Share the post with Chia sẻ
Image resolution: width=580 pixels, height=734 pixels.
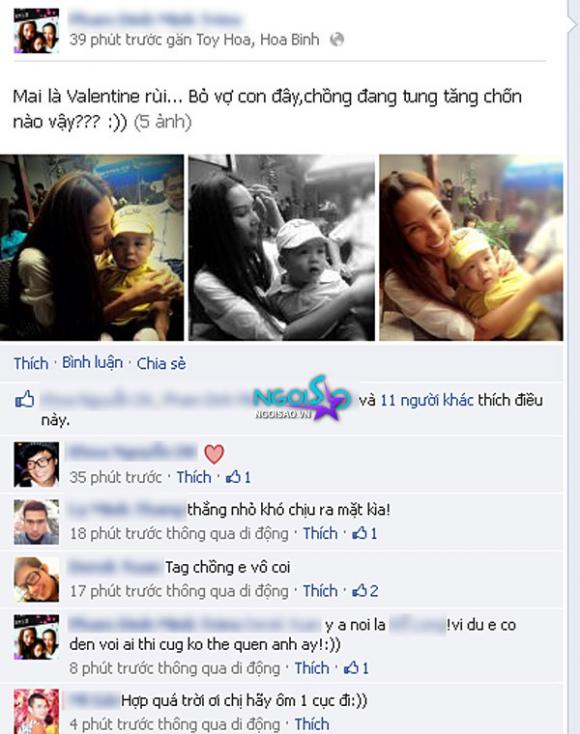[161, 363]
